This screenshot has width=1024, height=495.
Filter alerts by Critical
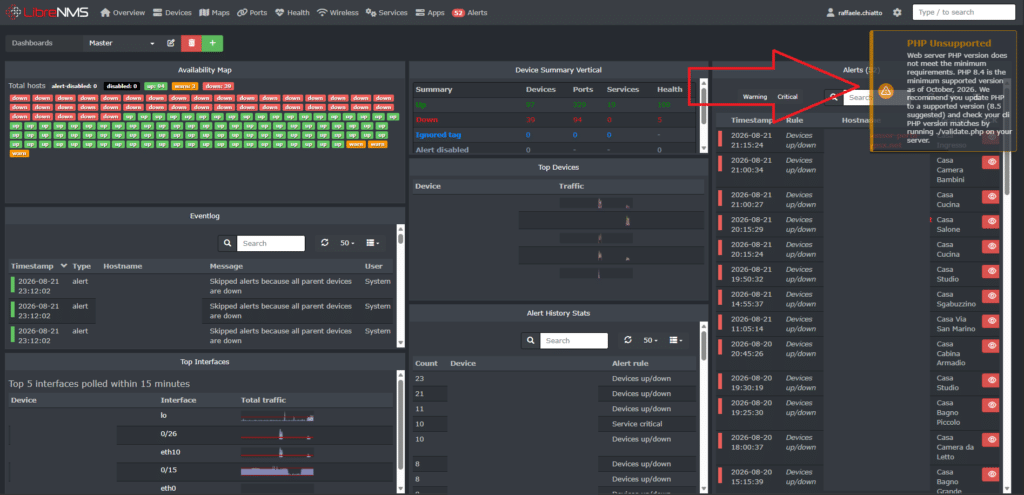coord(787,97)
